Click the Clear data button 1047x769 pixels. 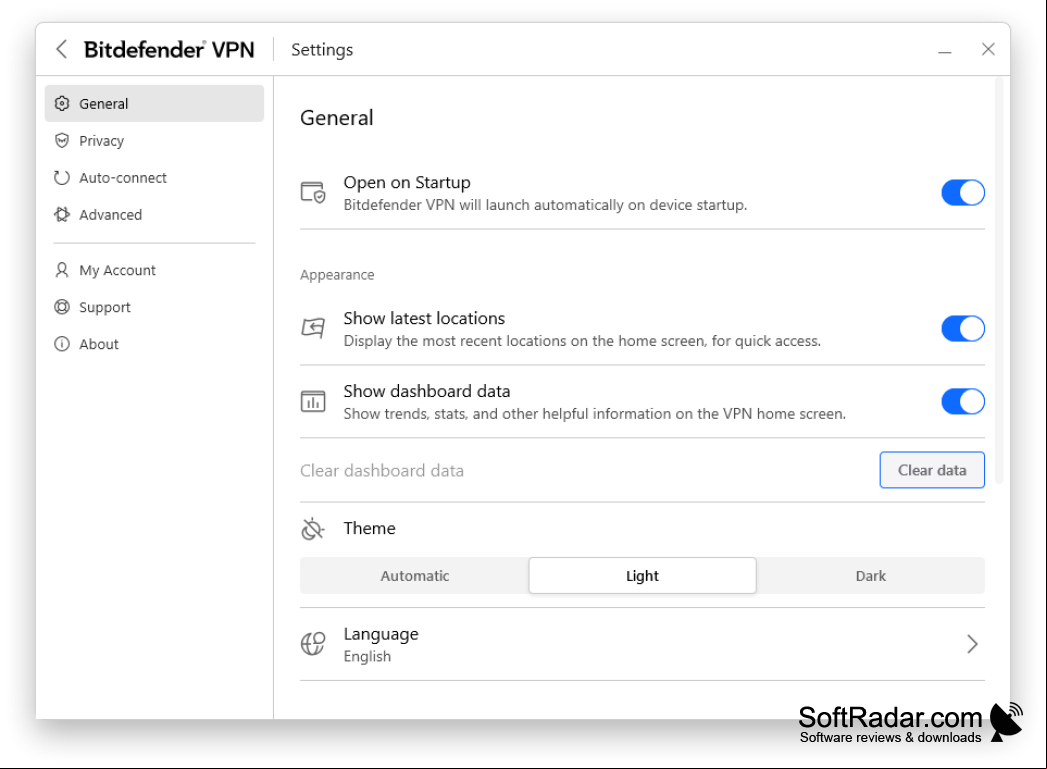(x=932, y=470)
